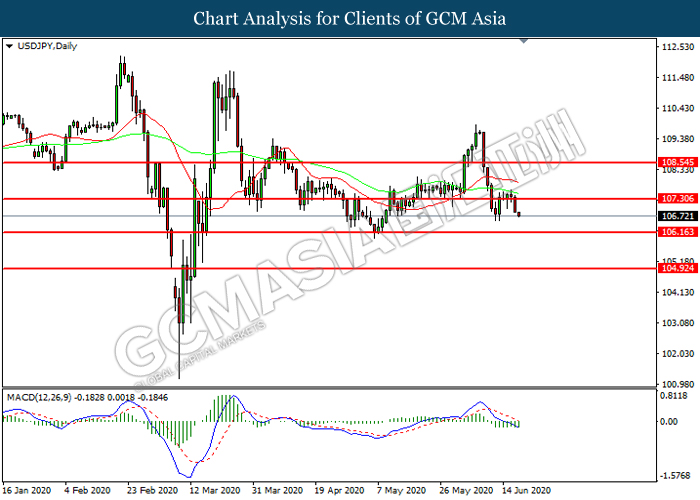Click the 4 Feb 2020 date label

pyautogui.click(x=88, y=491)
